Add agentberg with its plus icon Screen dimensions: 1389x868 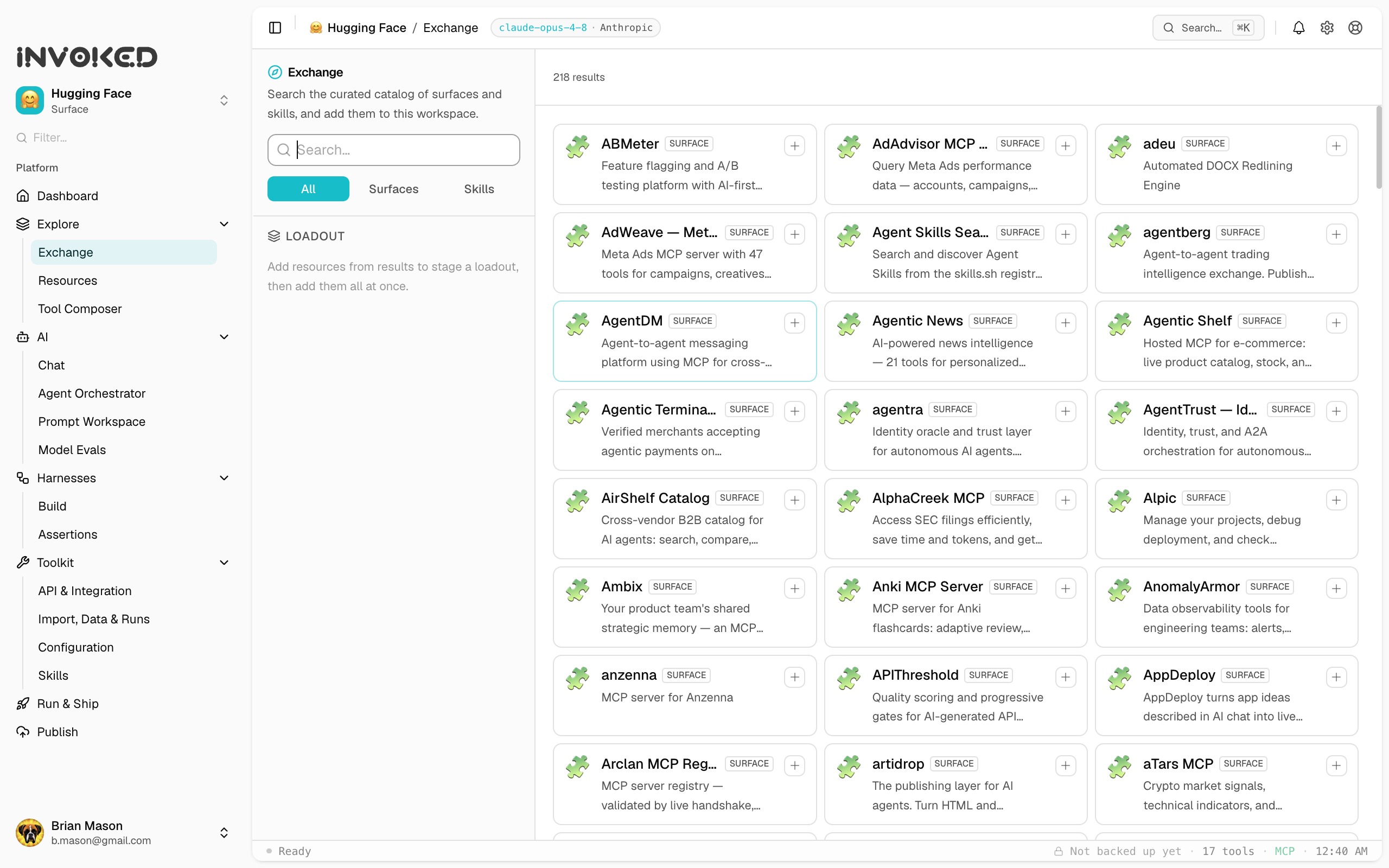coord(1336,234)
